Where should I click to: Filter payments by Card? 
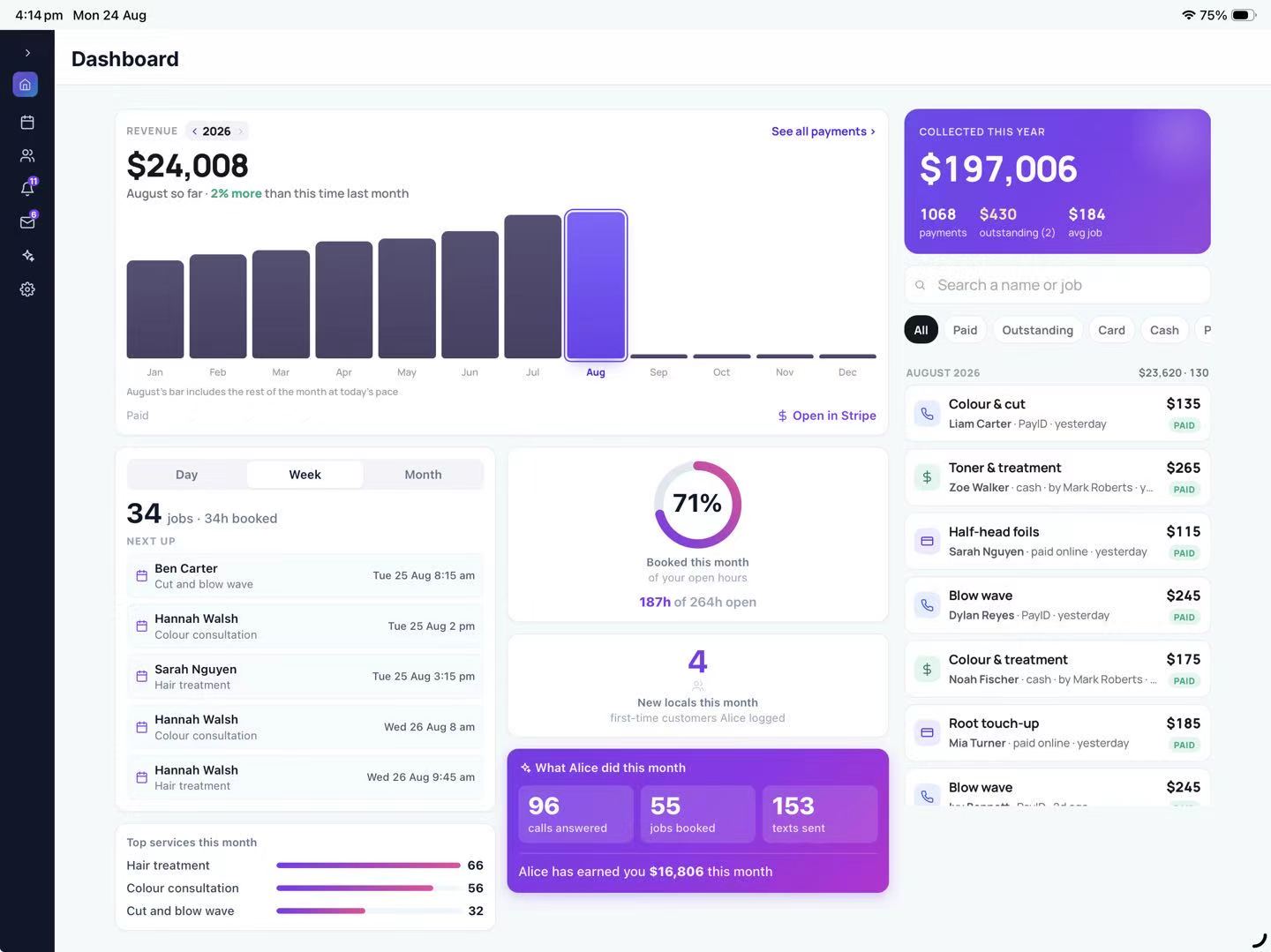1111,330
